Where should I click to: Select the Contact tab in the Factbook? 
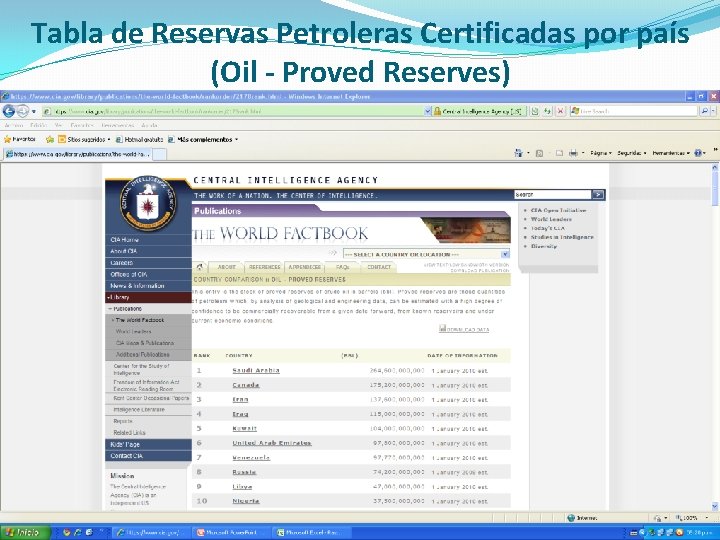379,267
